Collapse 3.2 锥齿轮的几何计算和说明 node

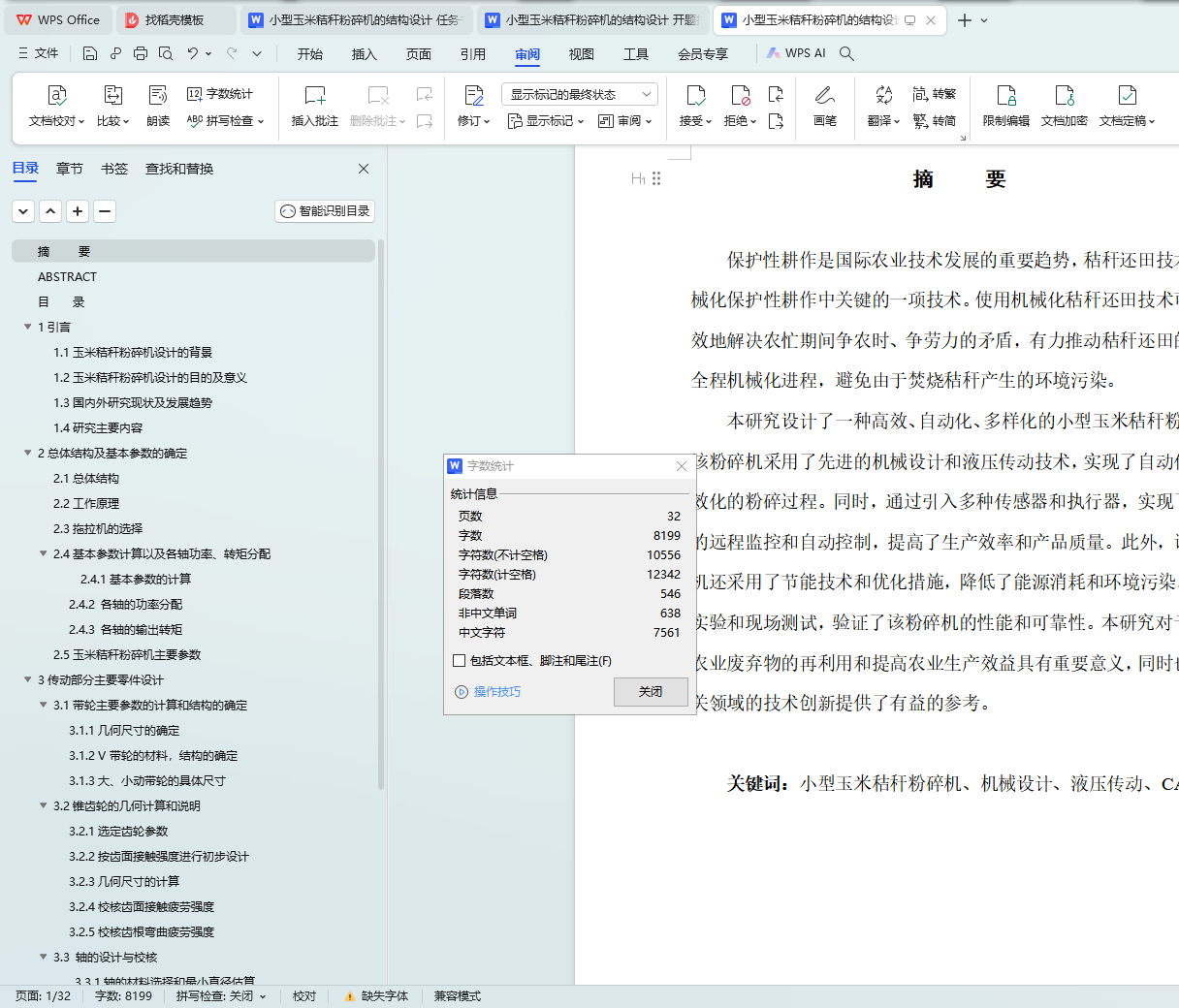pos(44,805)
